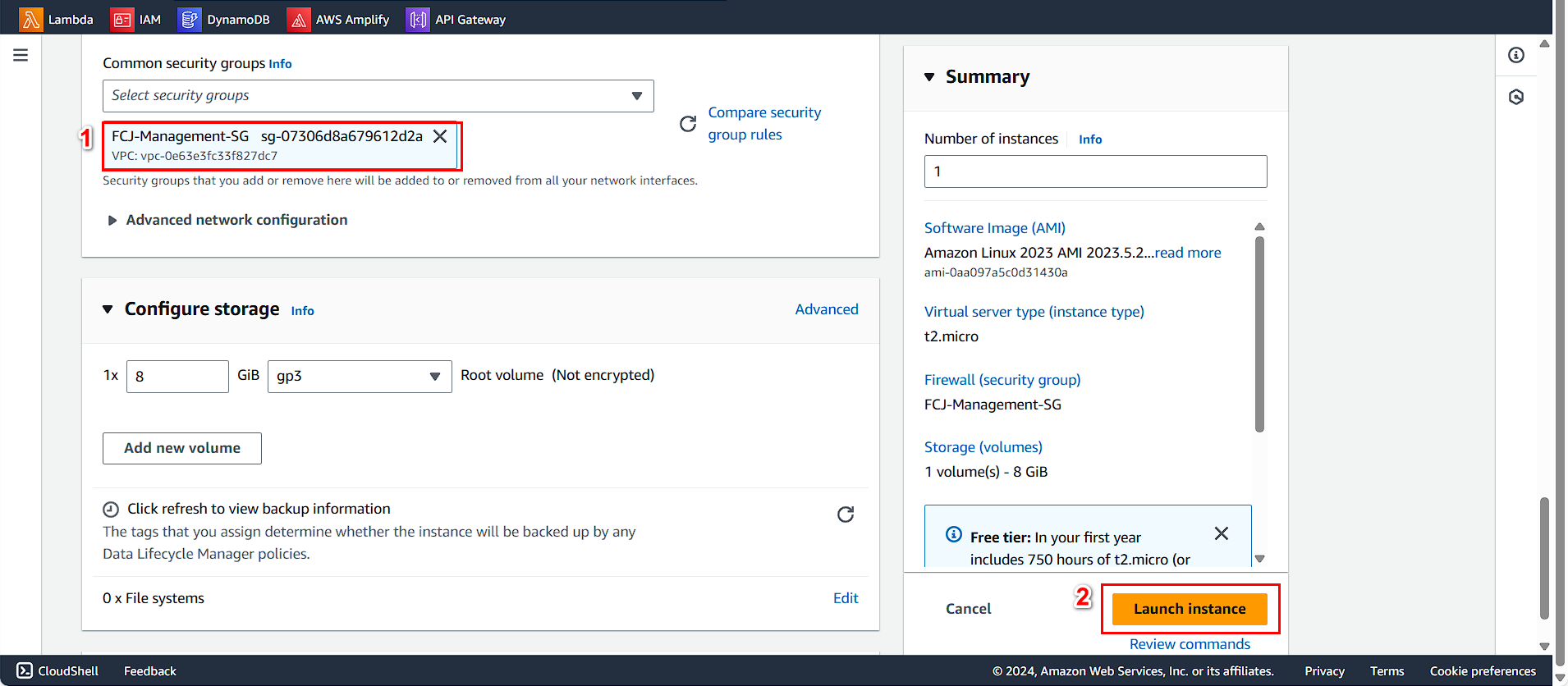Refresh backup information
Viewport: 1568px width, 686px height.
tap(846, 514)
